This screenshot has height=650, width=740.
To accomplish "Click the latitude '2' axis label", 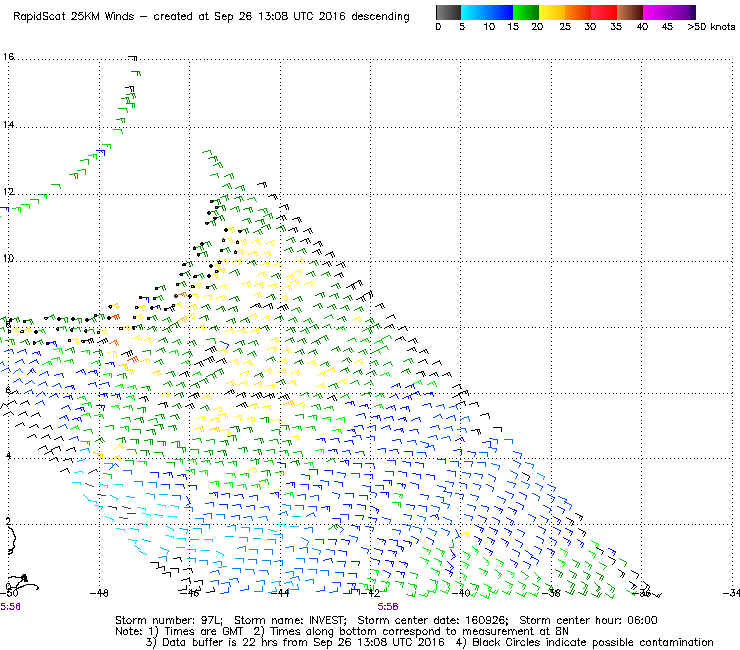I will 8,521.
